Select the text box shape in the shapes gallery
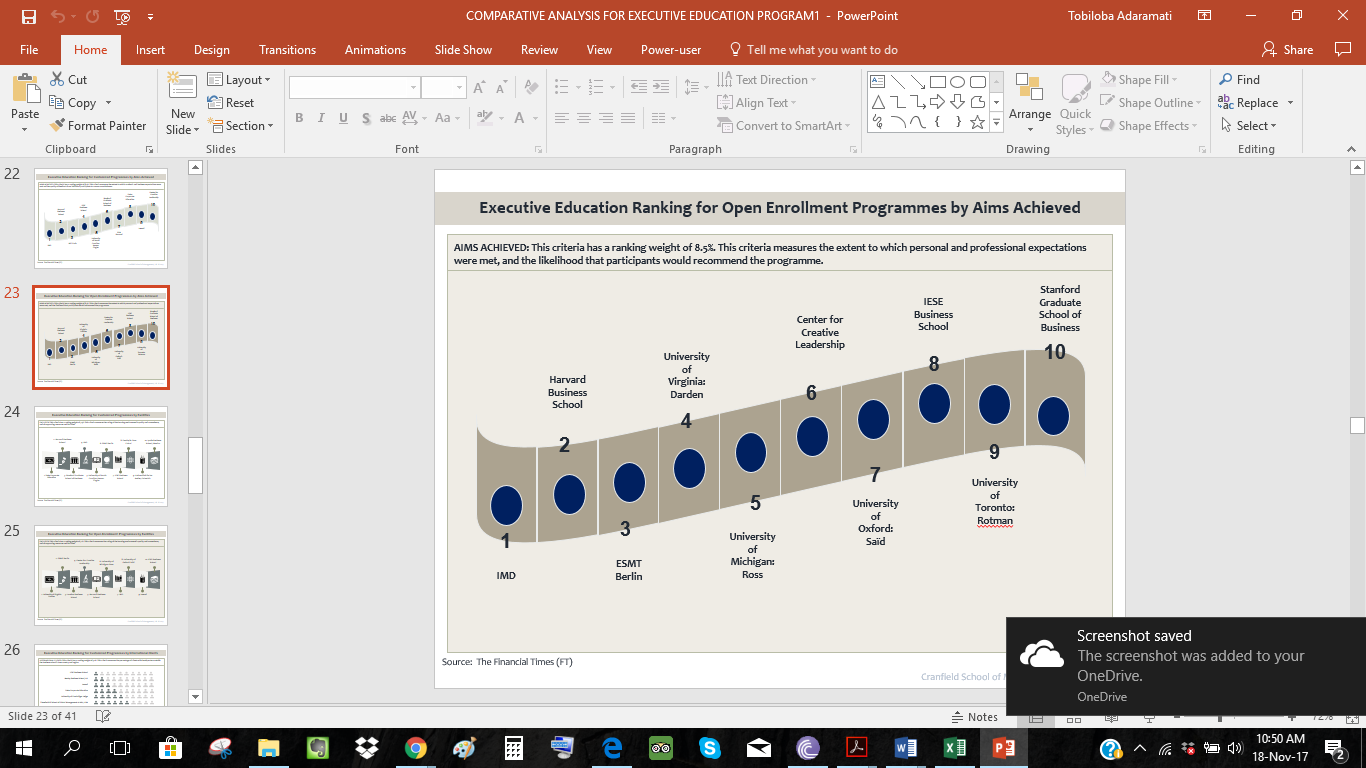This screenshot has width=1366, height=768. 877,82
